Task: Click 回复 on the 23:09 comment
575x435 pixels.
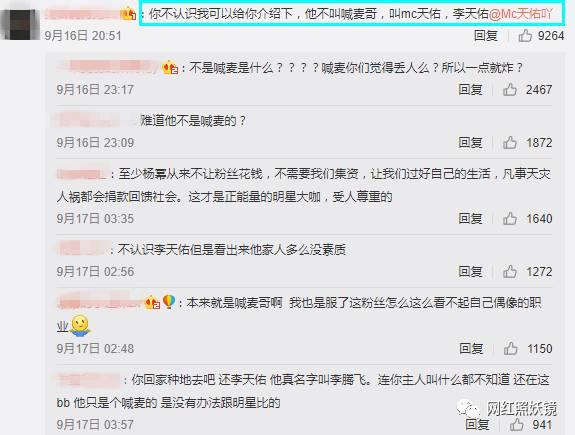Action: coord(470,142)
